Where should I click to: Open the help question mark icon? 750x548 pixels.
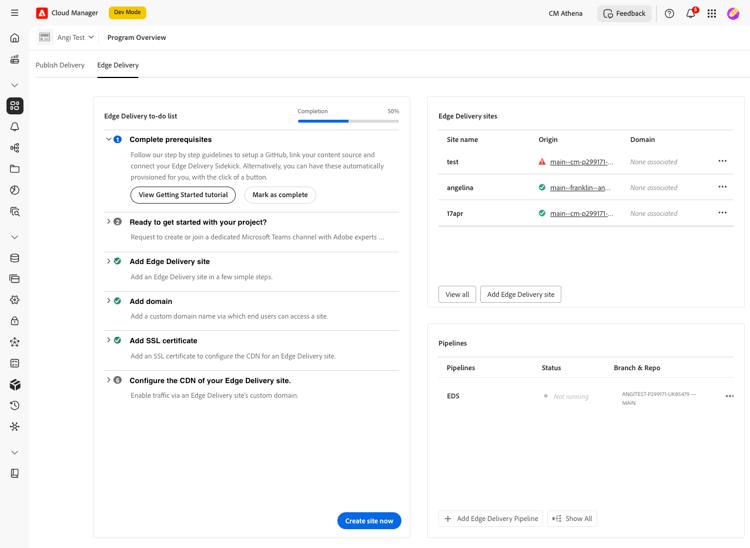[669, 13]
